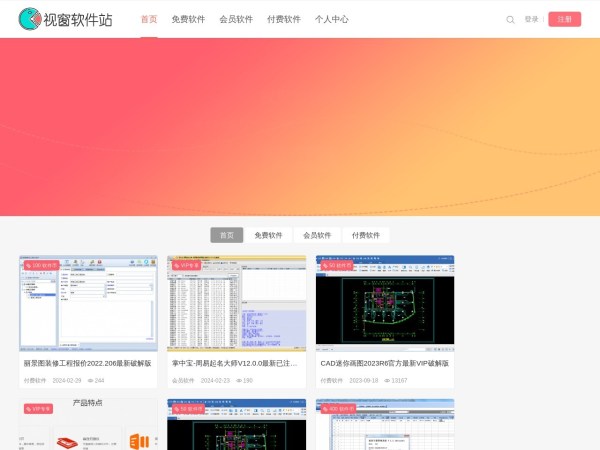The image size is (600, 450).
Task: Click the 登录 login link
Action: [531, 19]
